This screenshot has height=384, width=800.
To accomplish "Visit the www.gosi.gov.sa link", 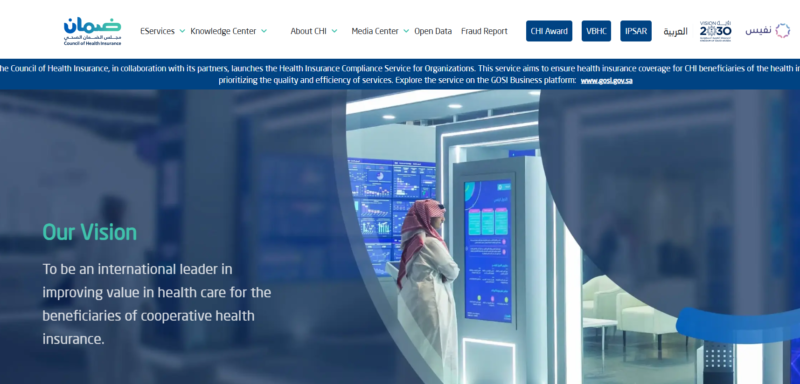I will point(607,81).
